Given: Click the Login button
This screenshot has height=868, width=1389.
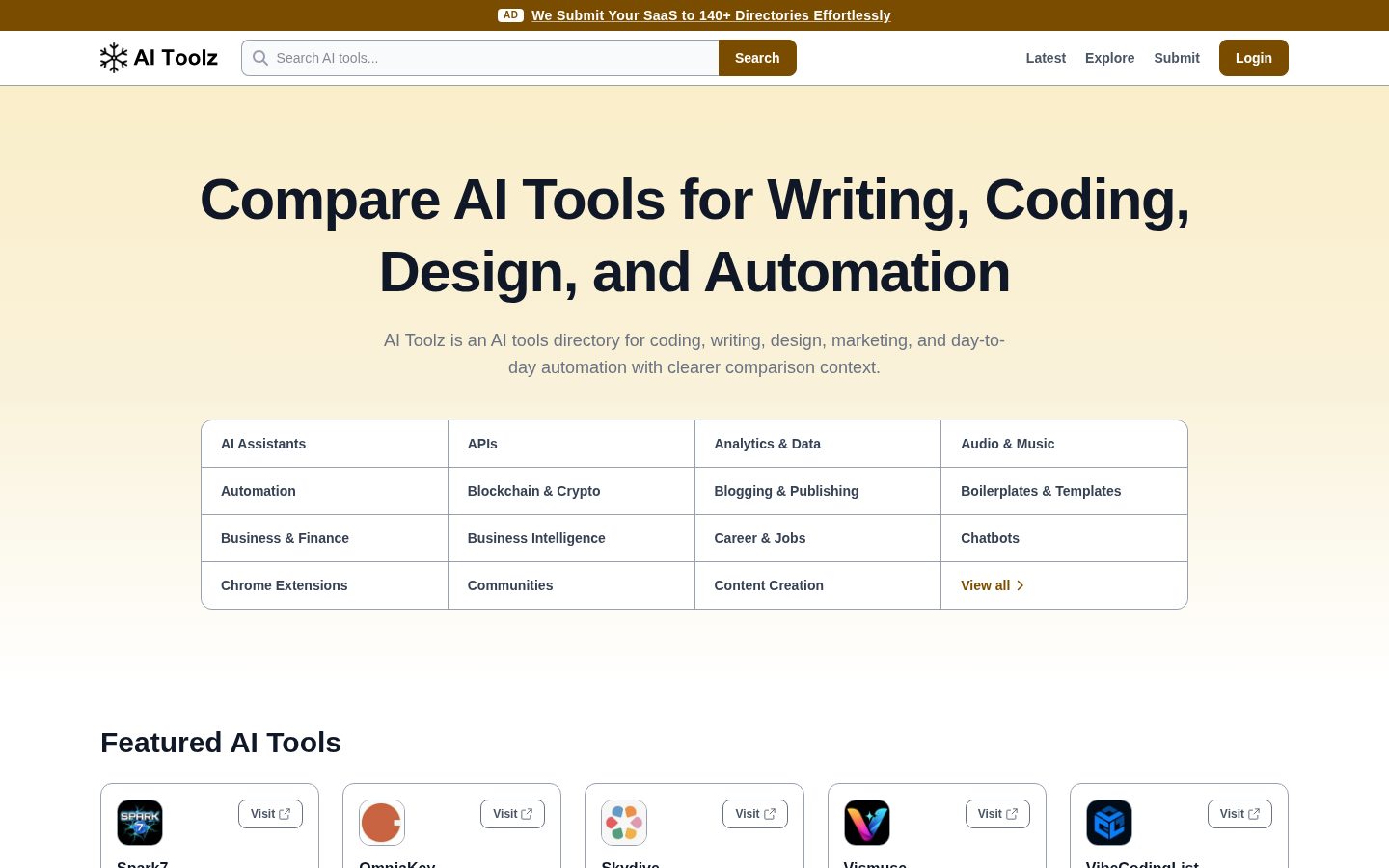Looking at the screenshot, I should coord(1254,58).
